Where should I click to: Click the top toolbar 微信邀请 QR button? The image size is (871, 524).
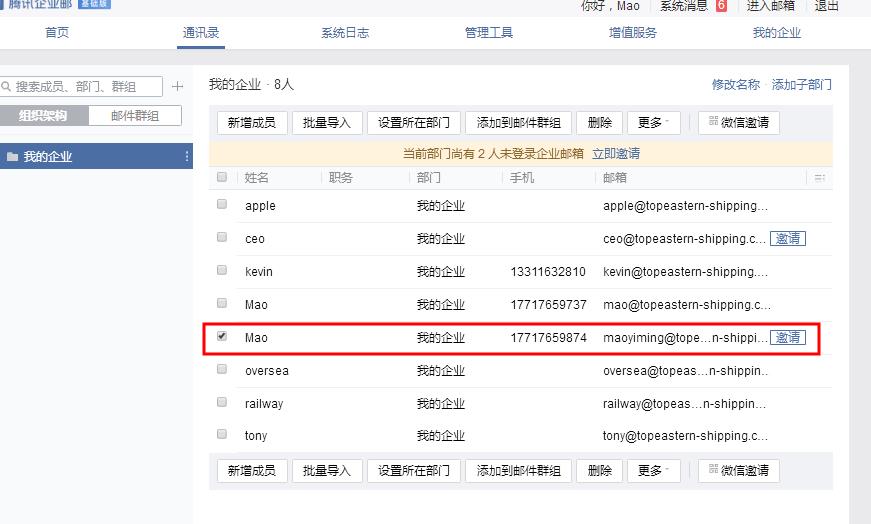[x=739, y=123]
